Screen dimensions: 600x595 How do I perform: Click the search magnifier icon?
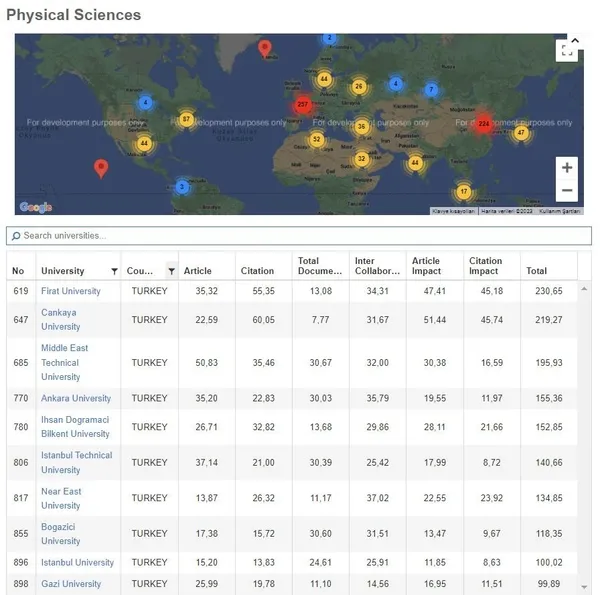(16, 236)
